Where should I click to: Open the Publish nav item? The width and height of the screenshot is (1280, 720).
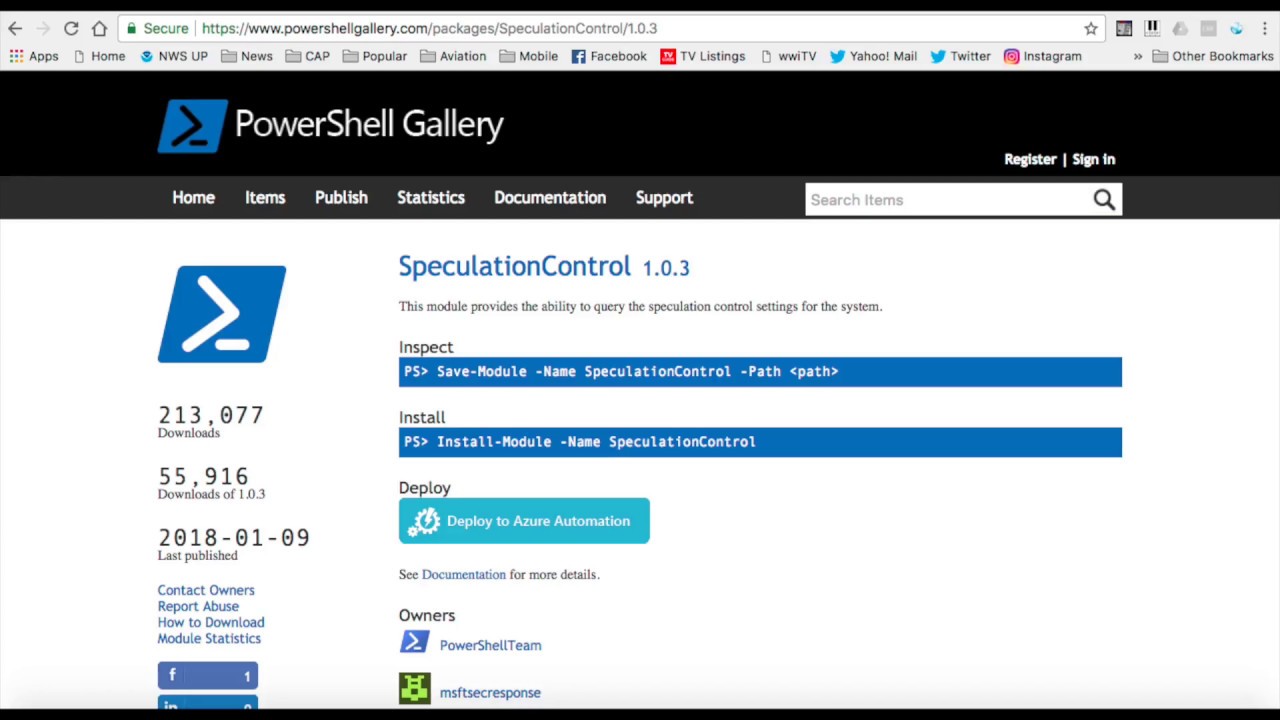341,198
